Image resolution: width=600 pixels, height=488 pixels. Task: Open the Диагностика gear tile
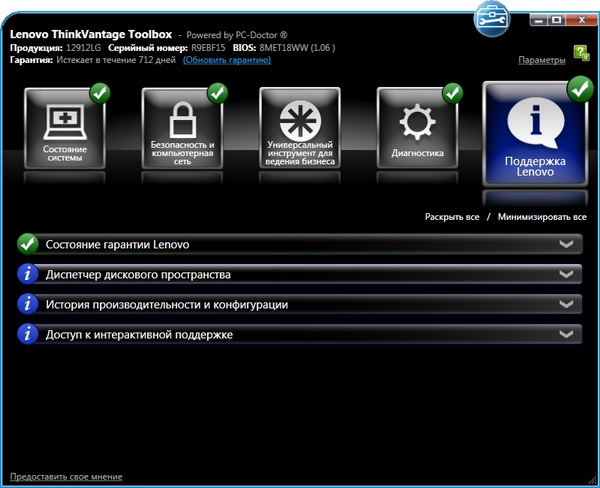[x=418, y=130]
